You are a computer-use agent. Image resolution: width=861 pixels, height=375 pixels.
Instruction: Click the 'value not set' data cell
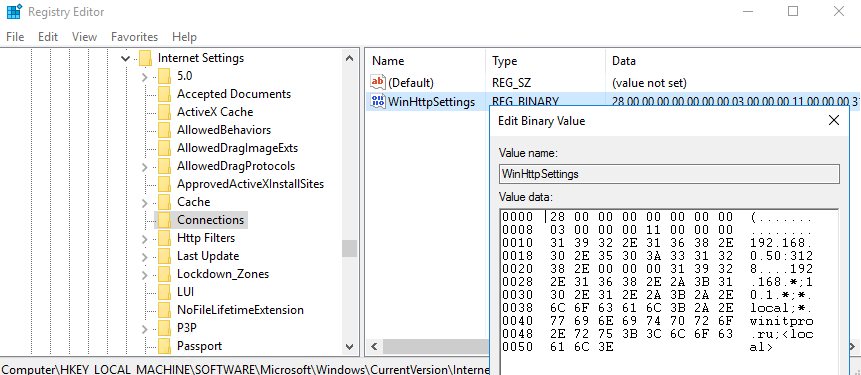pyautogui.click(x=650, y=83)
